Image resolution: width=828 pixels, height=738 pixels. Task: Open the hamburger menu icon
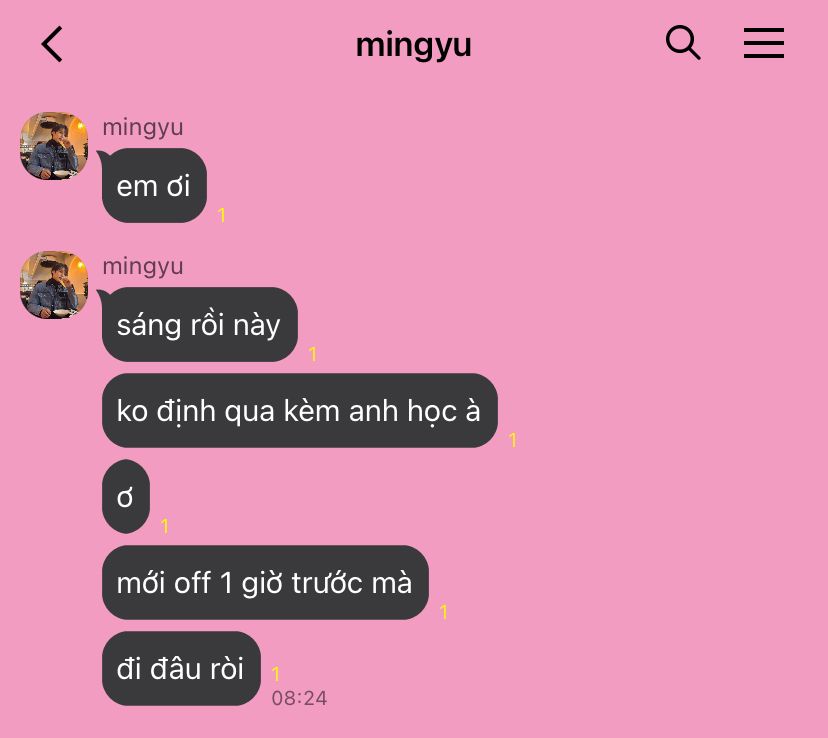[x=764, y=43]
